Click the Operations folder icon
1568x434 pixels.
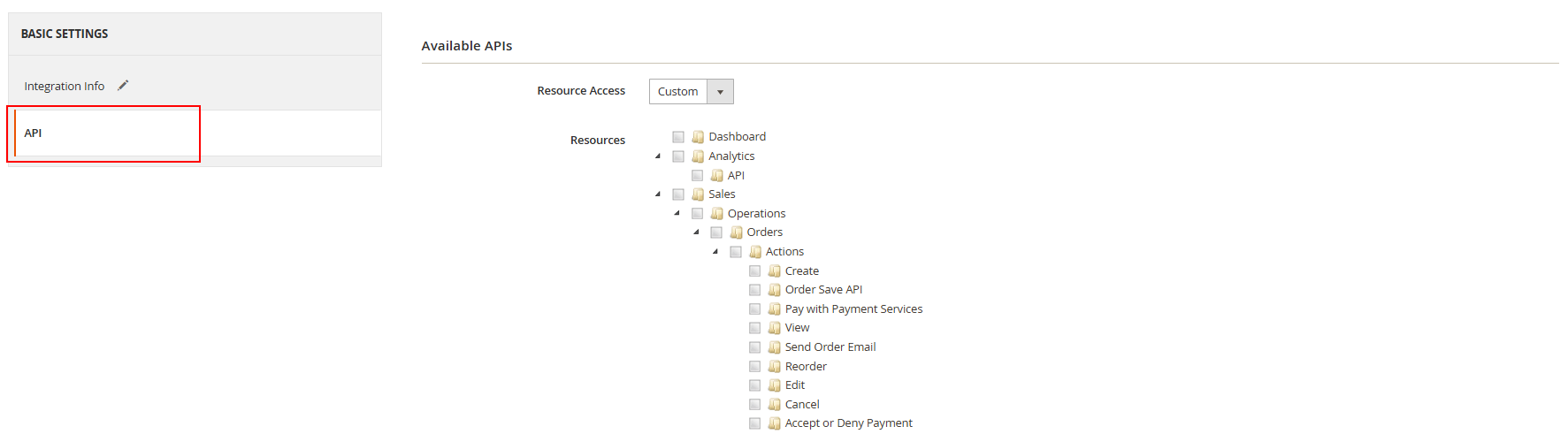point(717,214)
